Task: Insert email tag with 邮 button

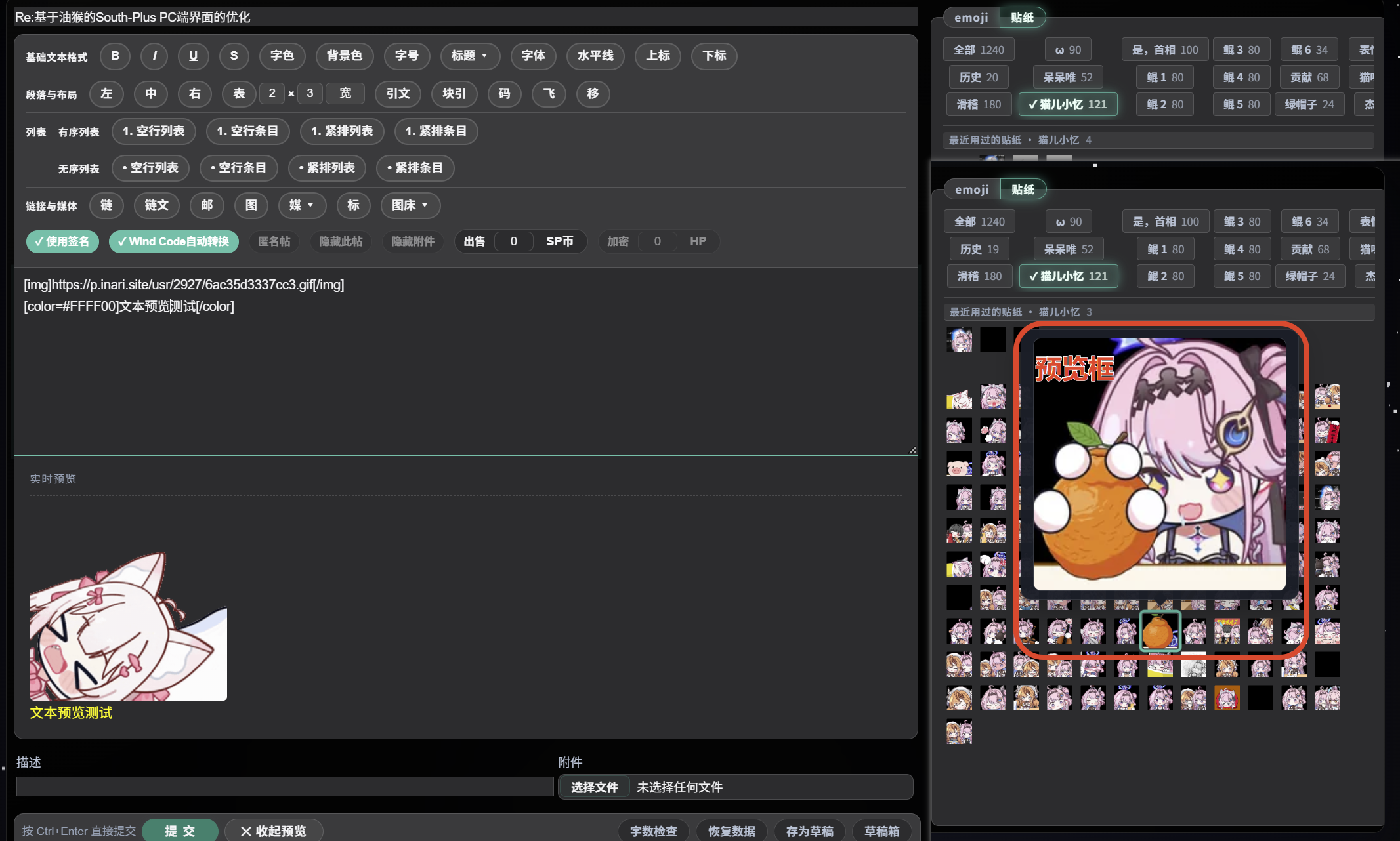Action: 207,205
